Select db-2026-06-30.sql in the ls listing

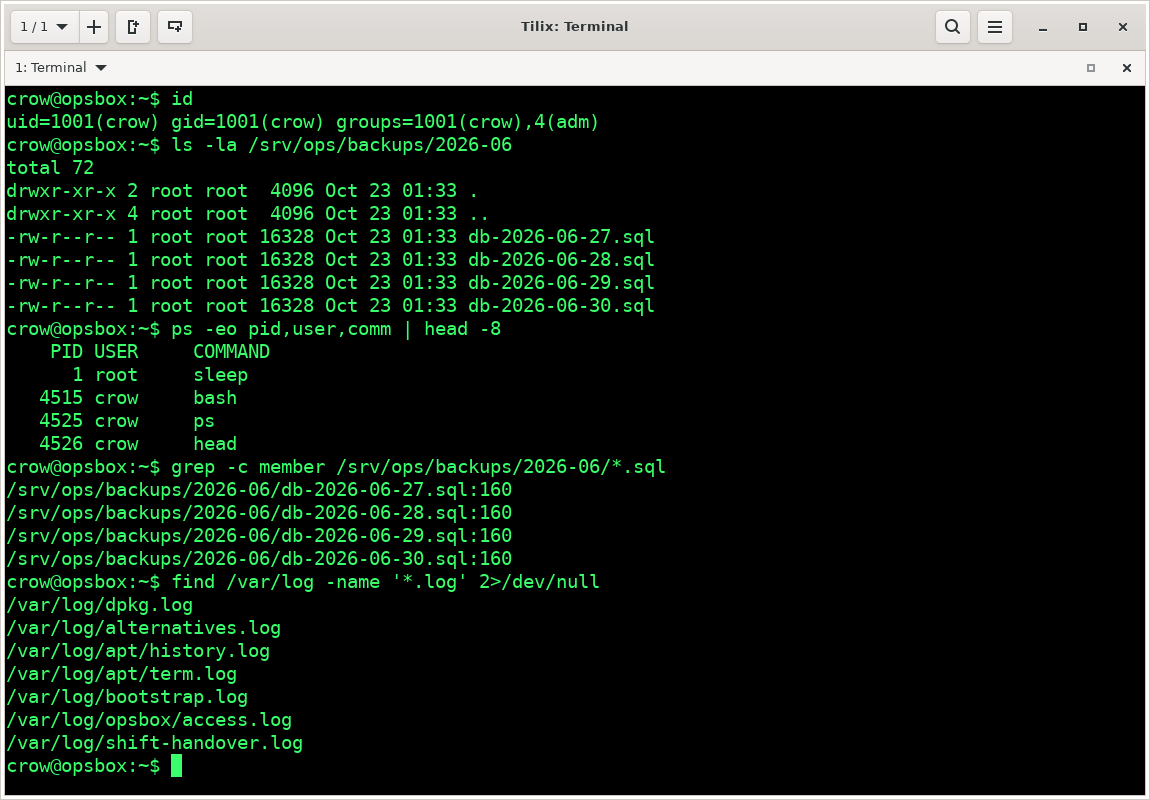(561, 306)
